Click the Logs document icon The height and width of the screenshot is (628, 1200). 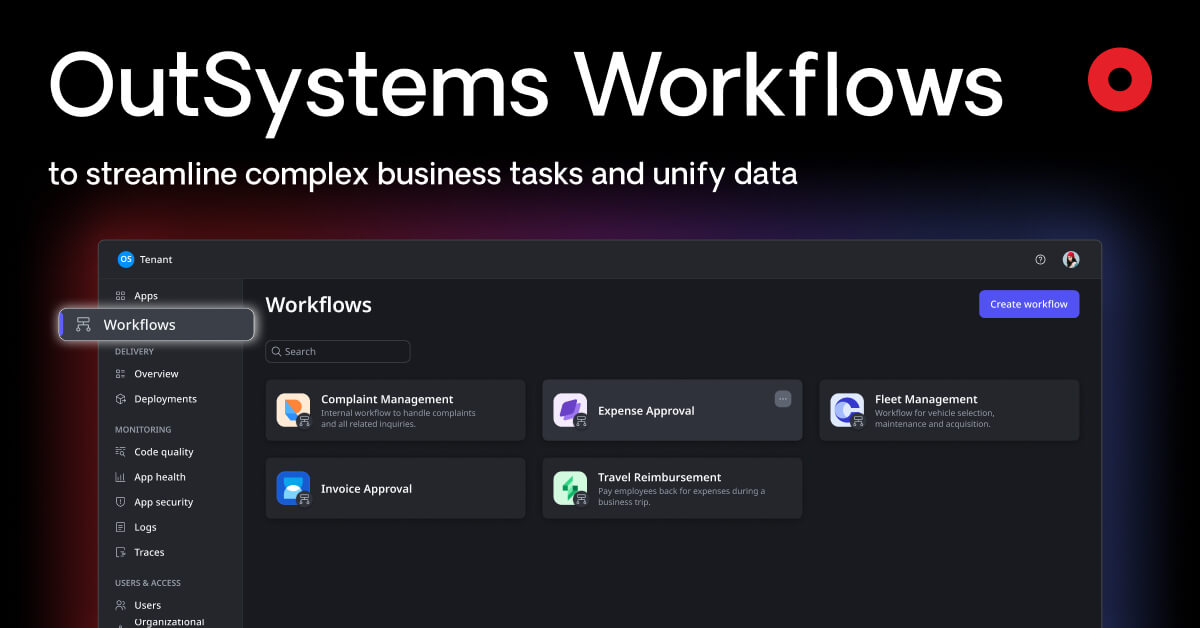point(120,527)
